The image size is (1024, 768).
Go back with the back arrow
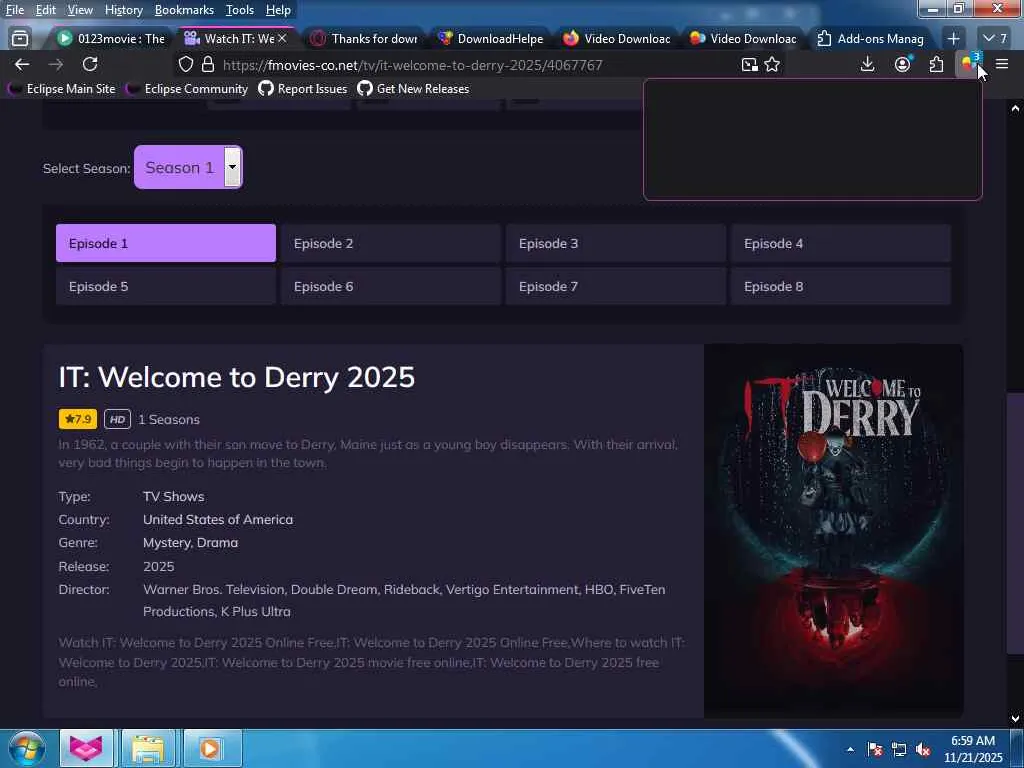(x=22, y=64)
